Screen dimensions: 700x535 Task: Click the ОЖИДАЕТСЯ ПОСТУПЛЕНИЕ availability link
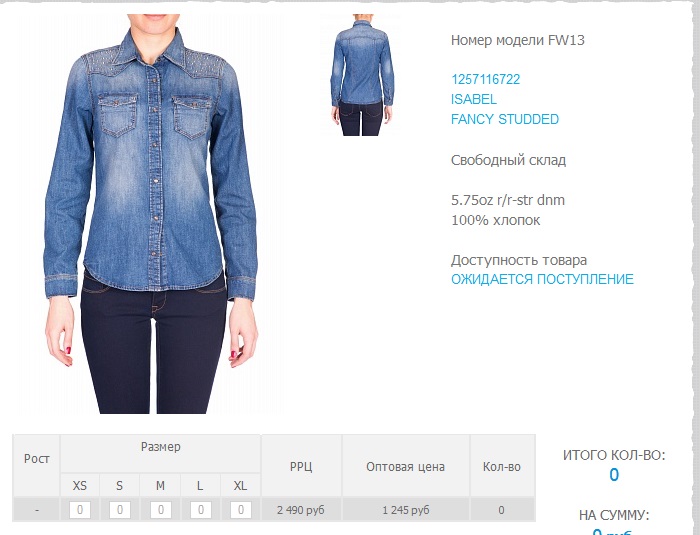(542, 279)
